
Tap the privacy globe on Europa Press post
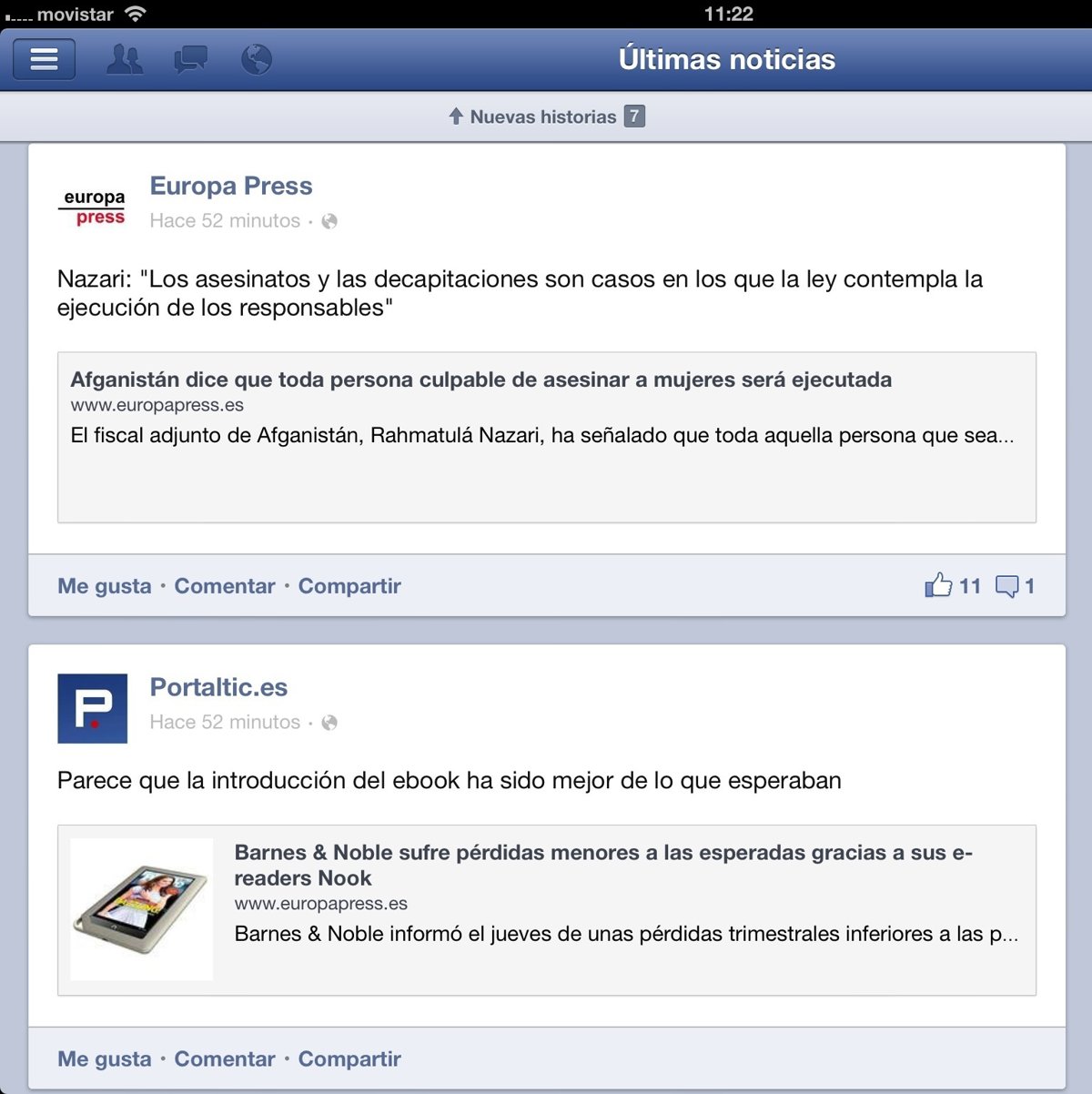(329, 221)
